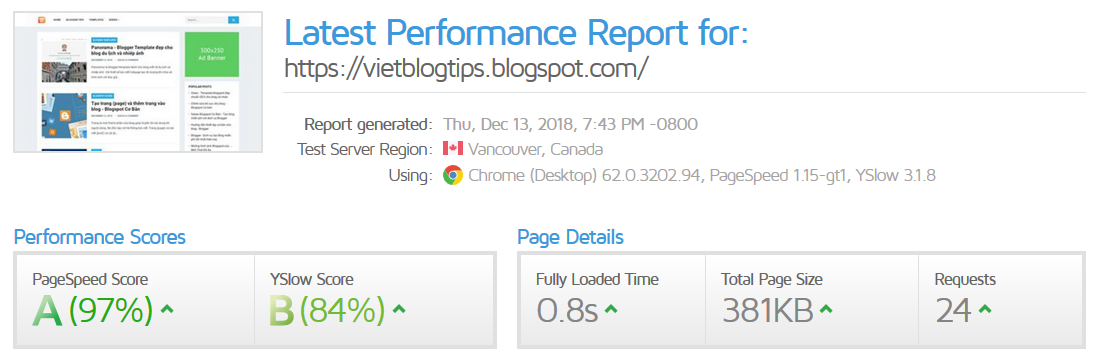
Task: Click the green arrow beside YSlow 84%
Action: tap(399, 308)
